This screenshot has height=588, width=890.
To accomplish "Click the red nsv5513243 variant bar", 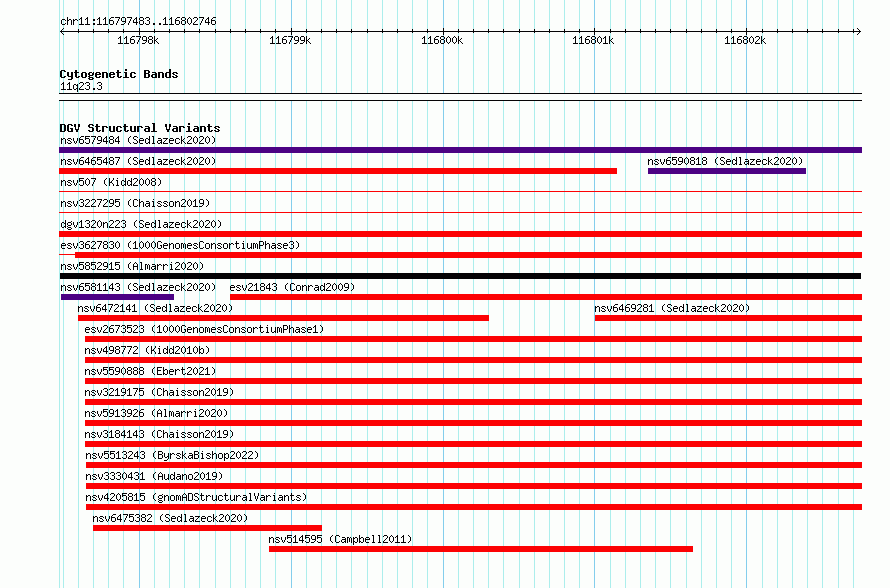I will click(x=474, y=465).
